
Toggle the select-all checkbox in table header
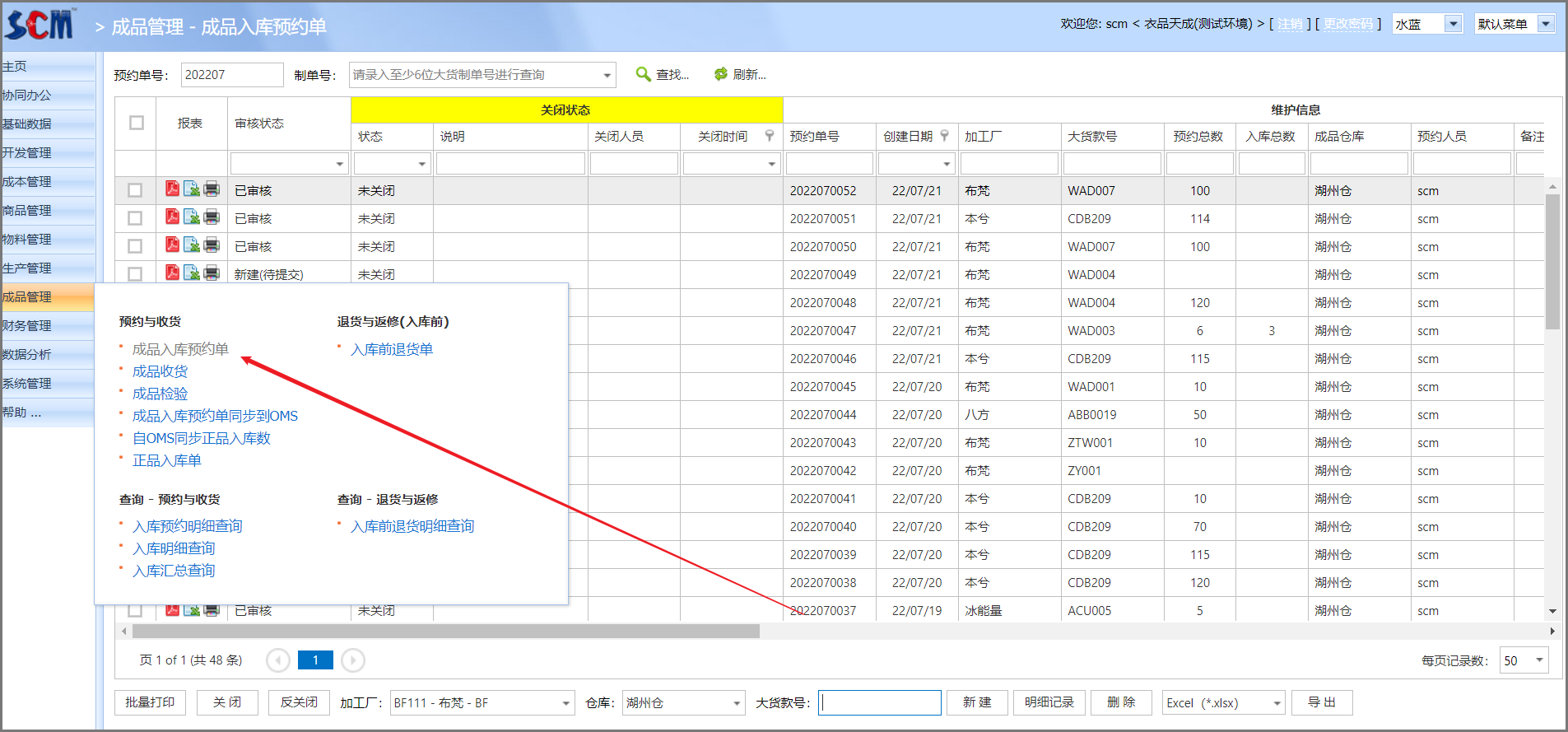[137, 123]
